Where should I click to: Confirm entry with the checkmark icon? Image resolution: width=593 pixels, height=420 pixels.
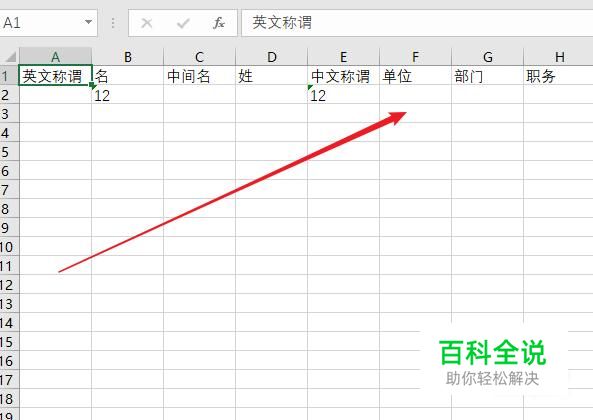pyautogui.click(x=183, y=23)
